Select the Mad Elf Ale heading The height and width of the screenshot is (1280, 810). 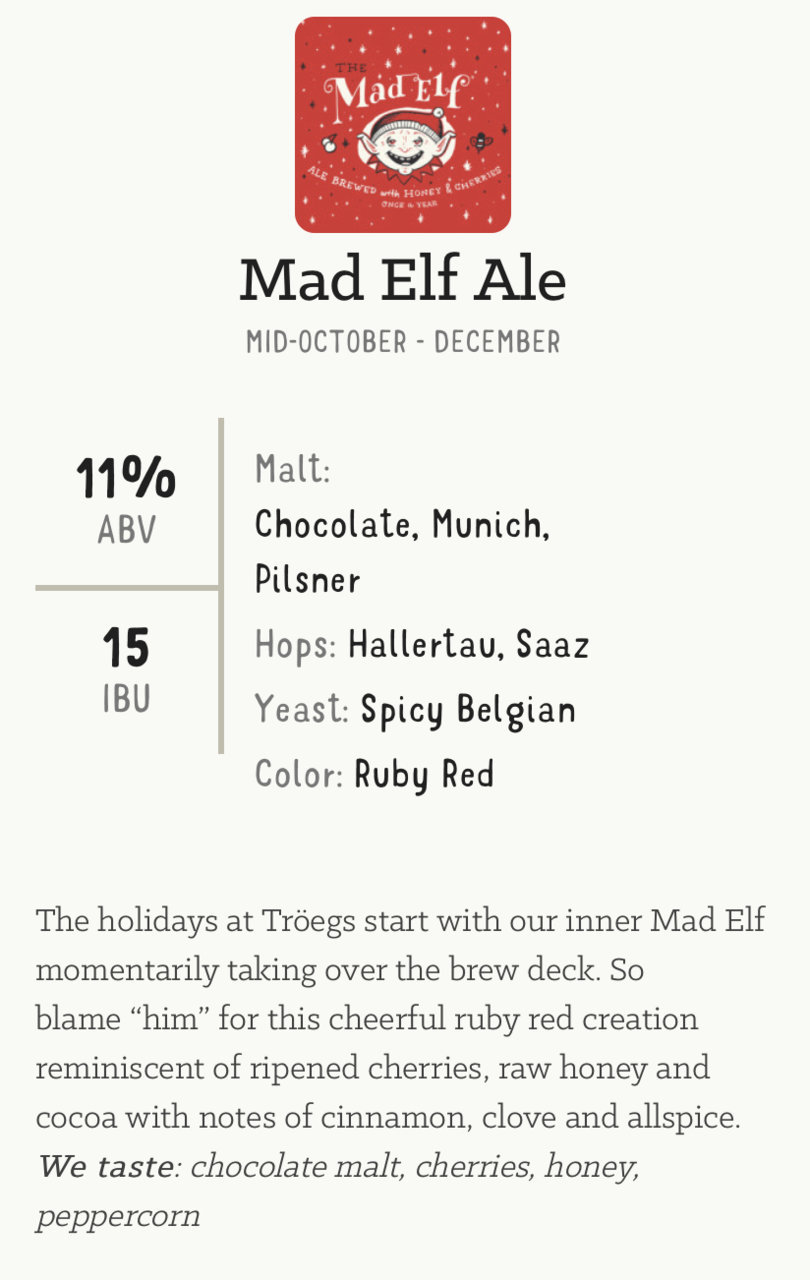(403, 279)
